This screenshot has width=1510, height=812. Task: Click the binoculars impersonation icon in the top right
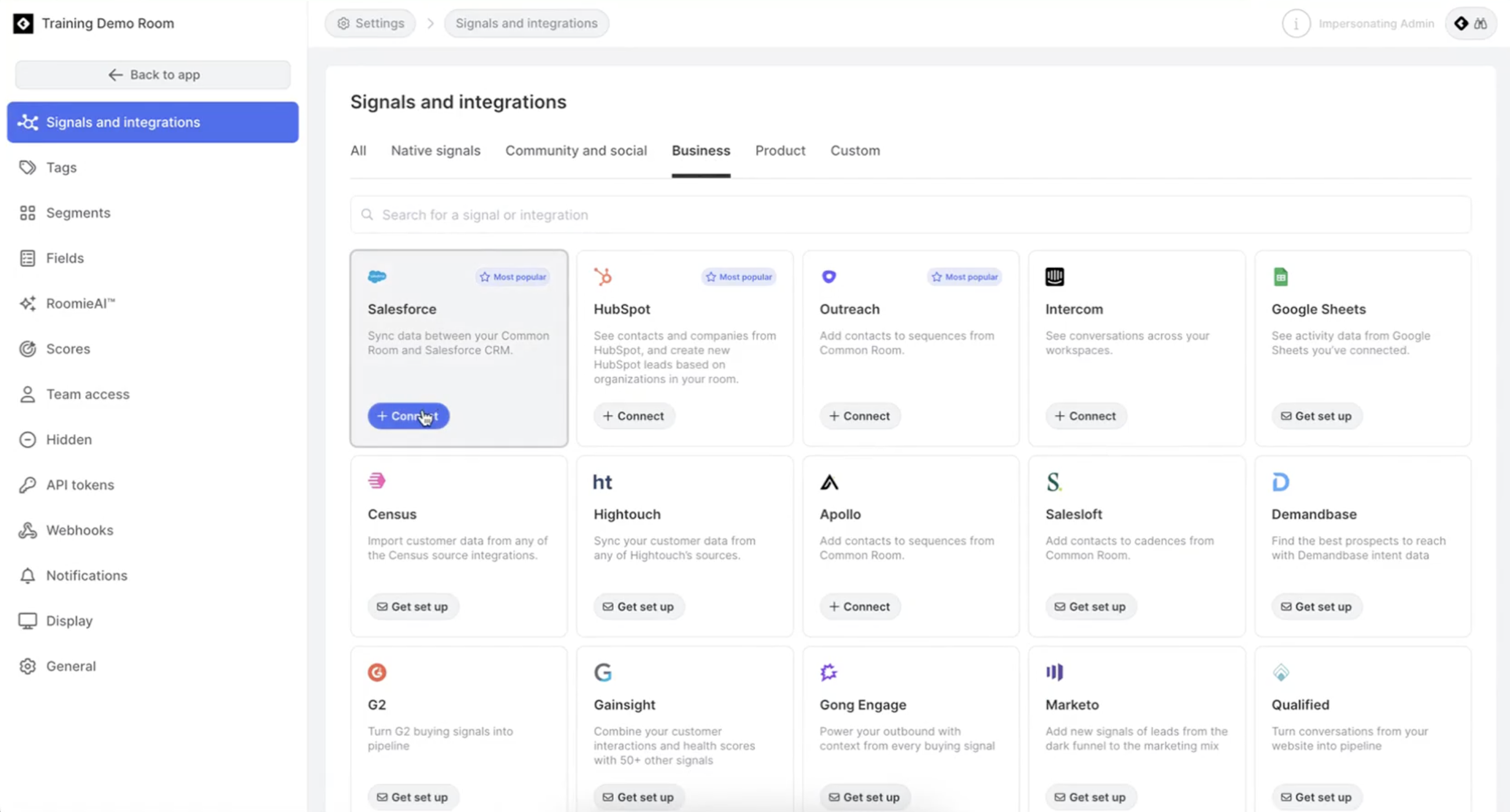[1480, 24]
